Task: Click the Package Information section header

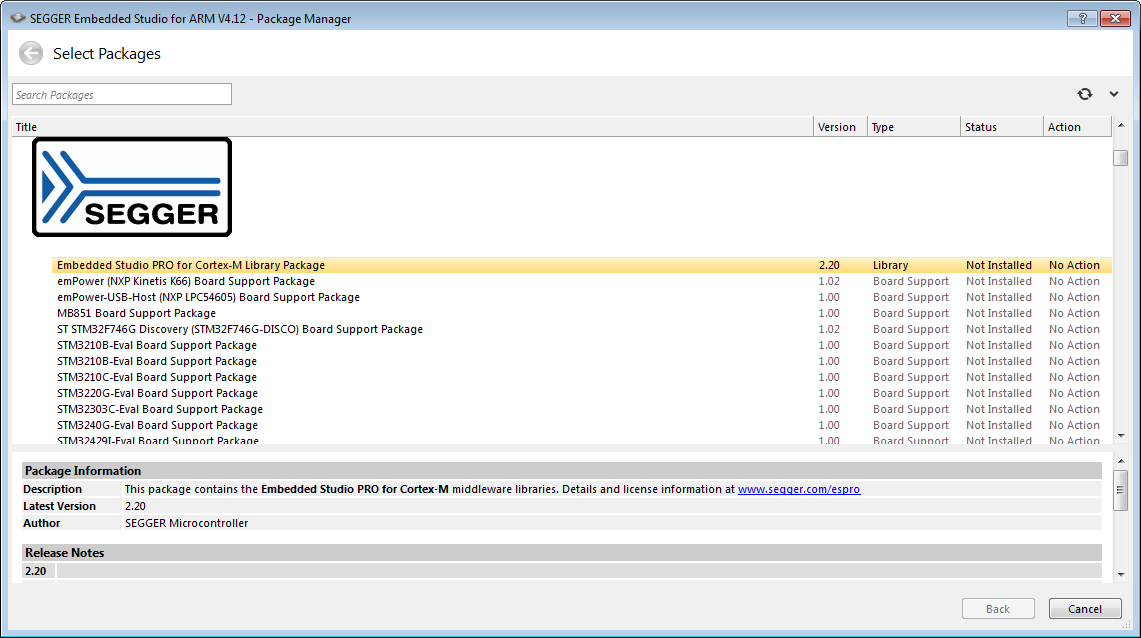Action: coord(561,471)
